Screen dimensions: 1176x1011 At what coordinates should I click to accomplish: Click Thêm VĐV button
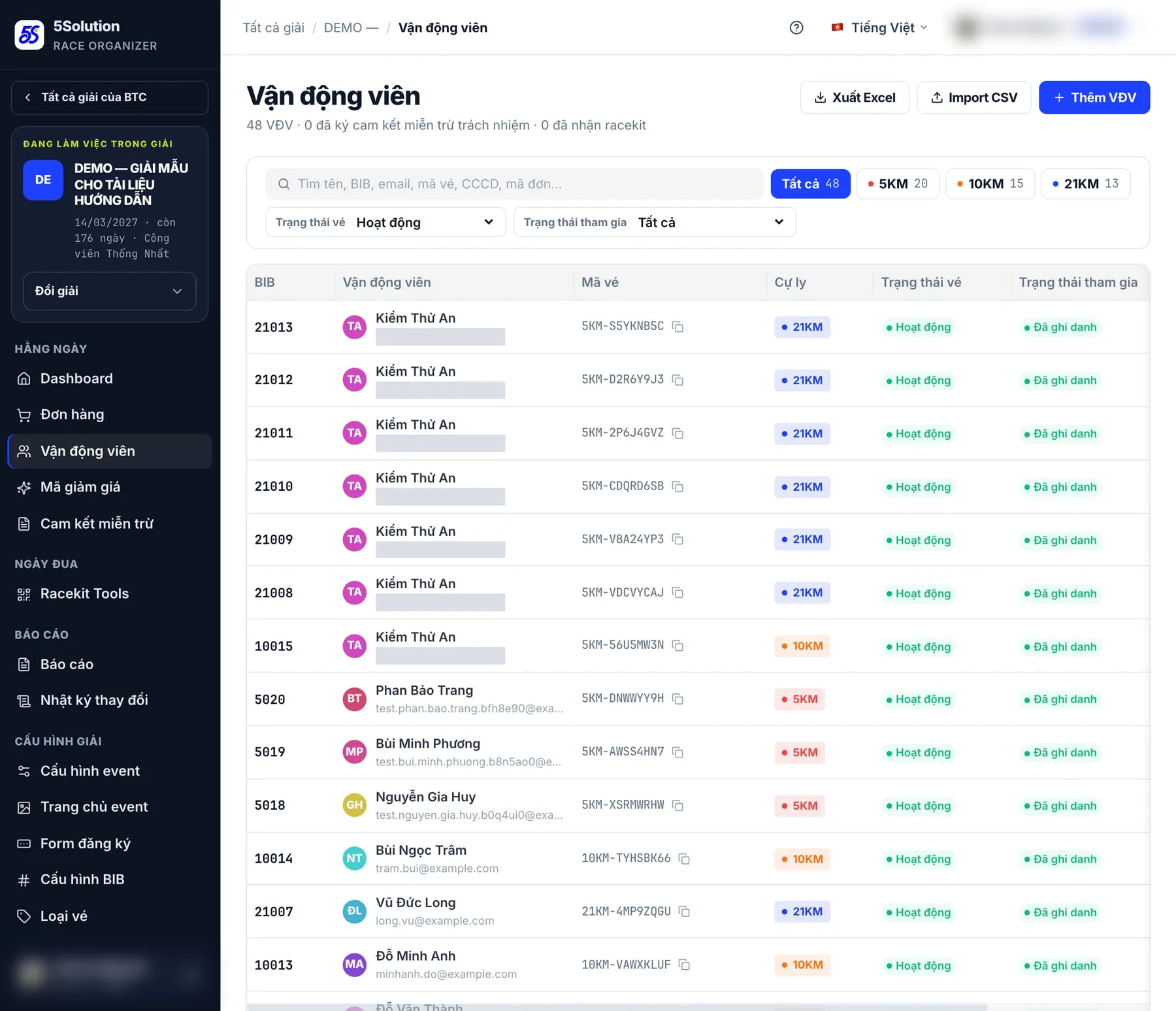pyautogui.click(x=1094, y=97)
